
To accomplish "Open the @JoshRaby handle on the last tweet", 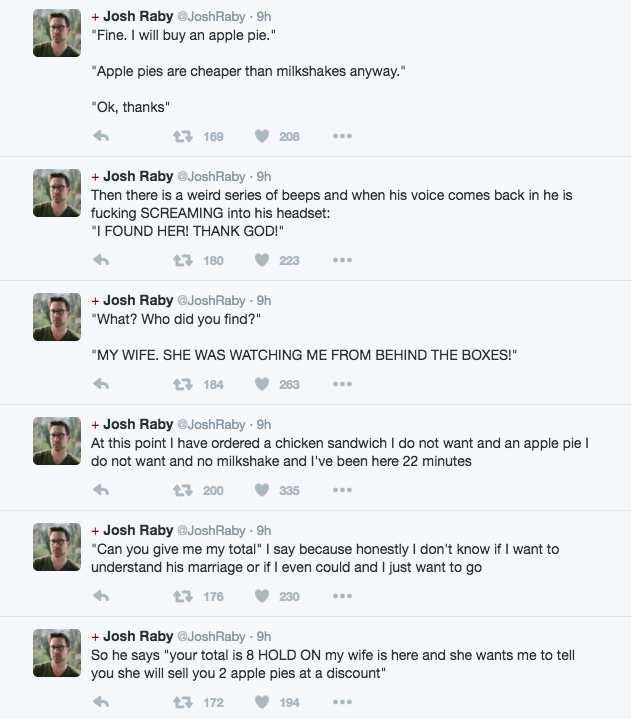I will (x=211, y=636).
